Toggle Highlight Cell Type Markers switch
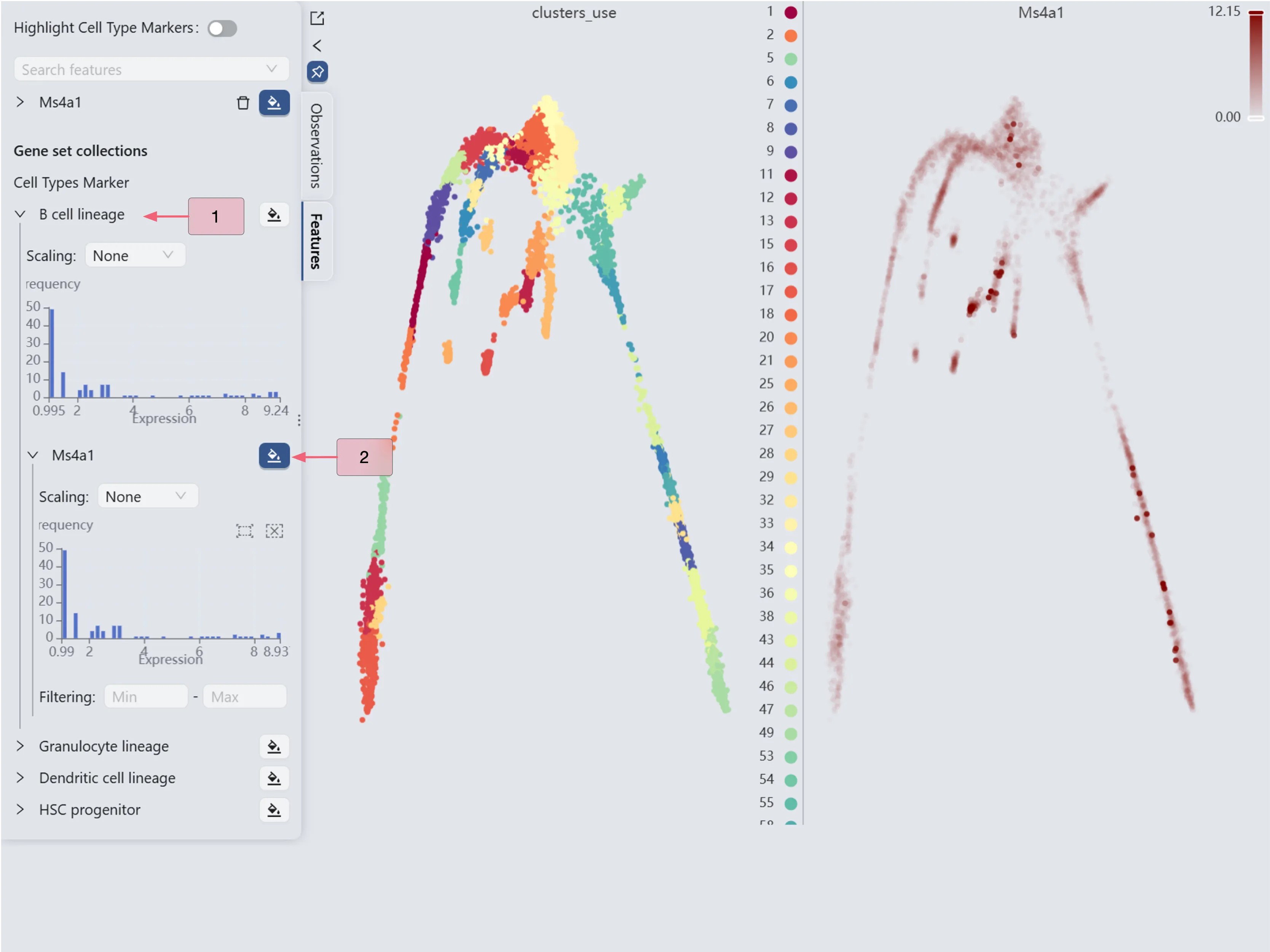 (222, 28)
